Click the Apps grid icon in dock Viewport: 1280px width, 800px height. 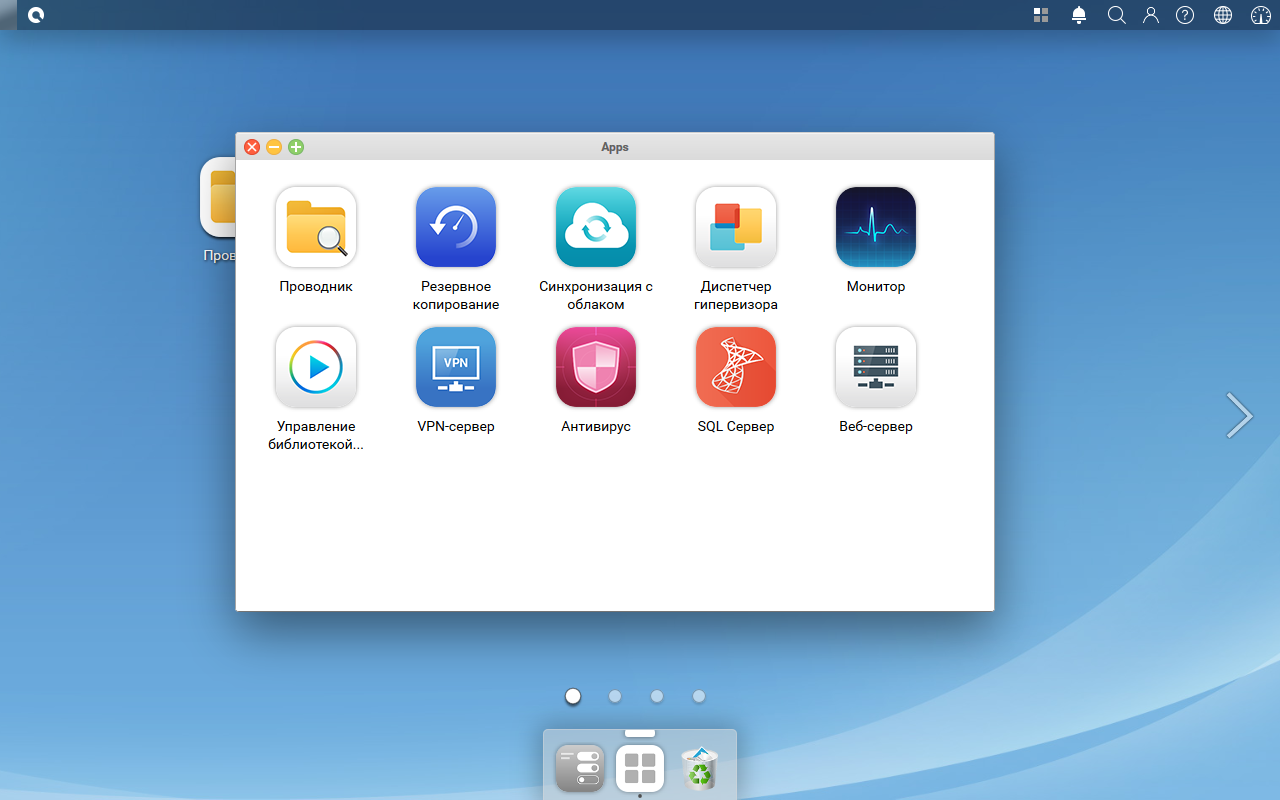[x=640, y=768]
